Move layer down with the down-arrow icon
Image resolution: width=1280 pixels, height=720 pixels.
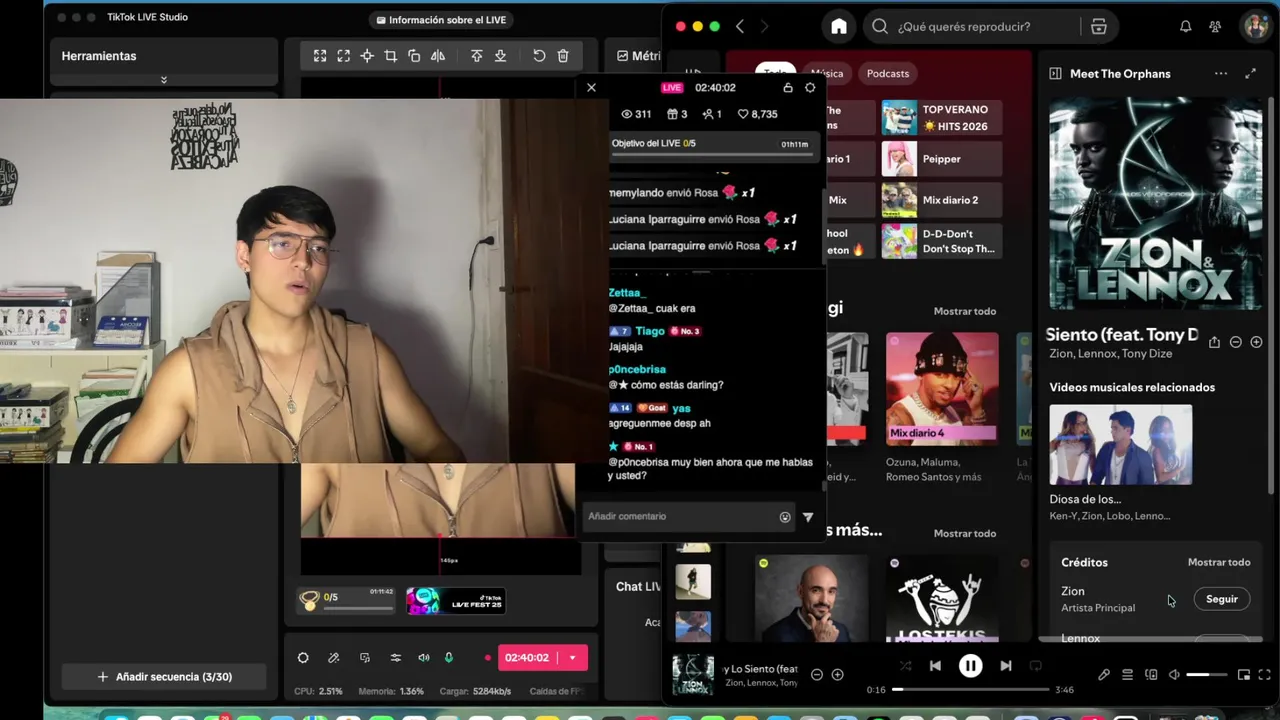coord(500,56)
